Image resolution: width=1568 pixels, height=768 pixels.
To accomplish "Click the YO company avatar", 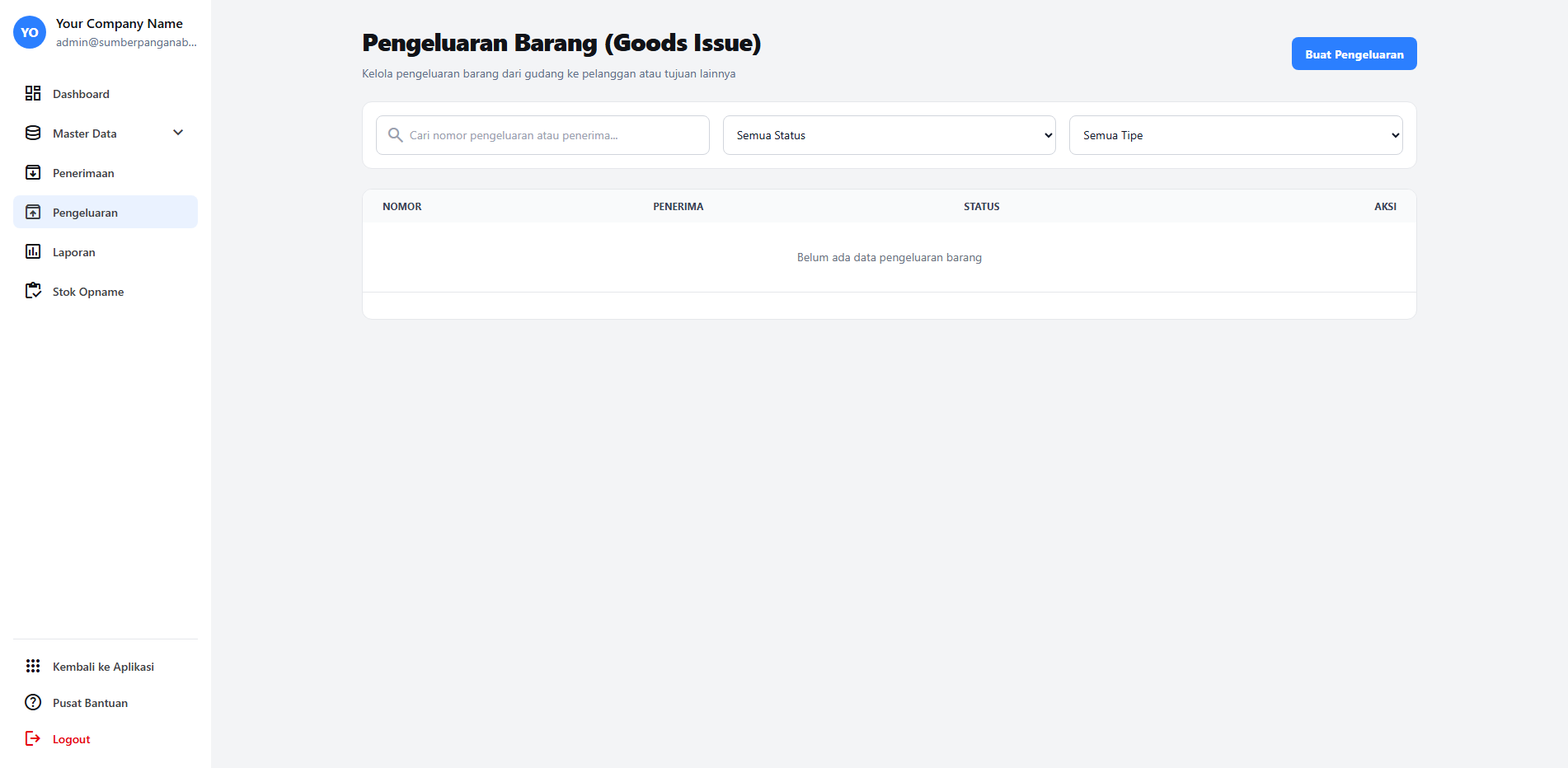I will [30, 32].
